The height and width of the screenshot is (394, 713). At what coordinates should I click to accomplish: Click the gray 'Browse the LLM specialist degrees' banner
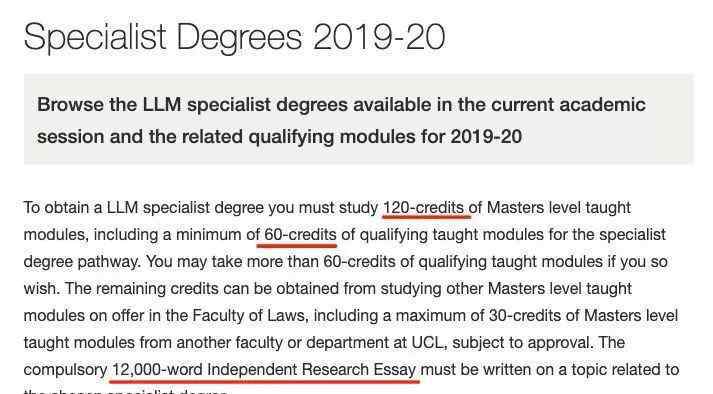click(358, 119)
